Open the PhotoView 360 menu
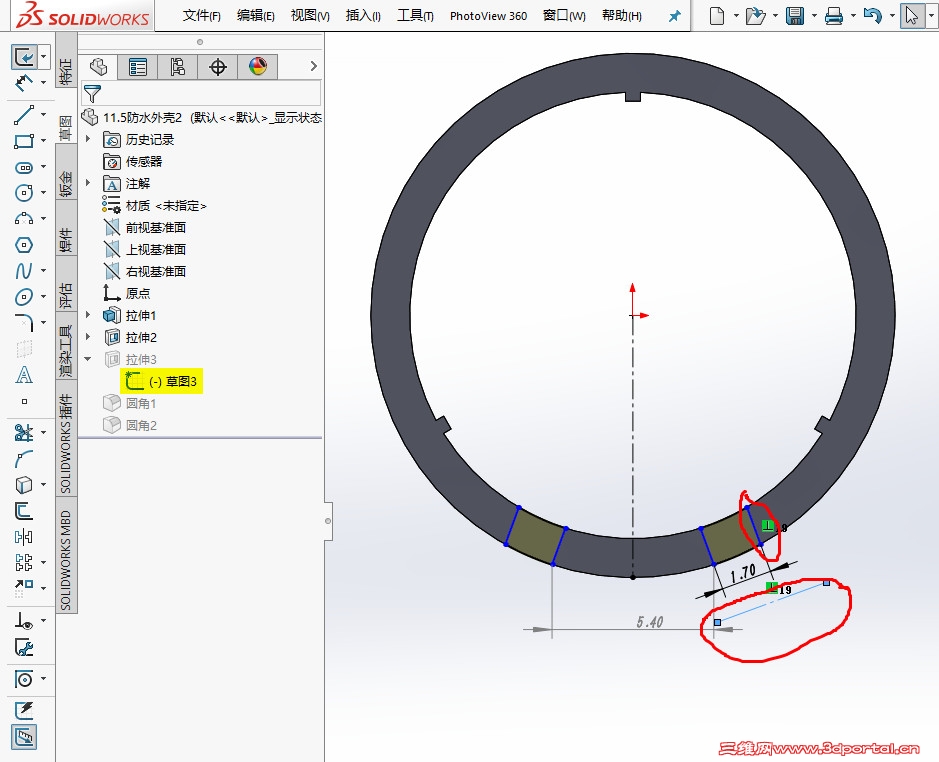The width and height of the screenshot is (939, 762). 488,16
